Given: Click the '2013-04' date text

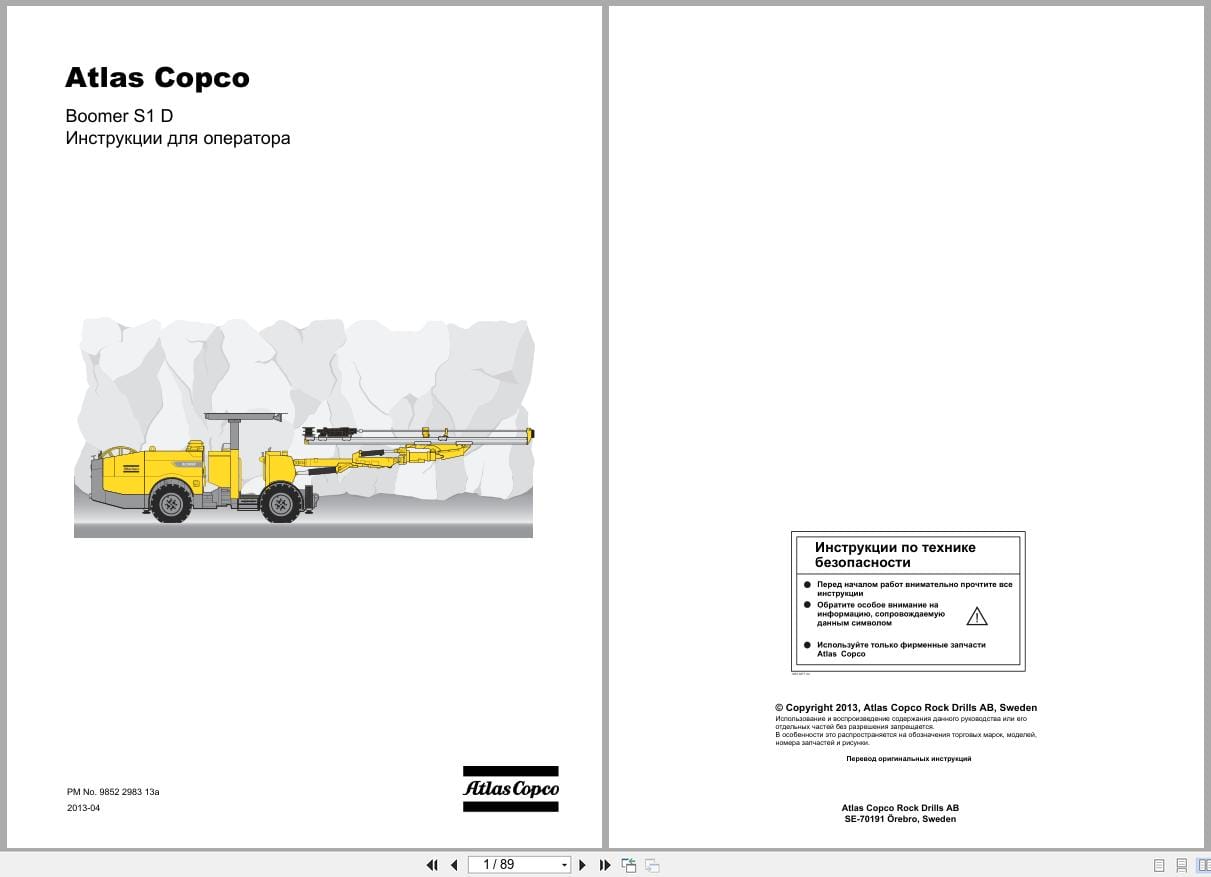Looking at the screenshot, I should (x=83, y=808).
